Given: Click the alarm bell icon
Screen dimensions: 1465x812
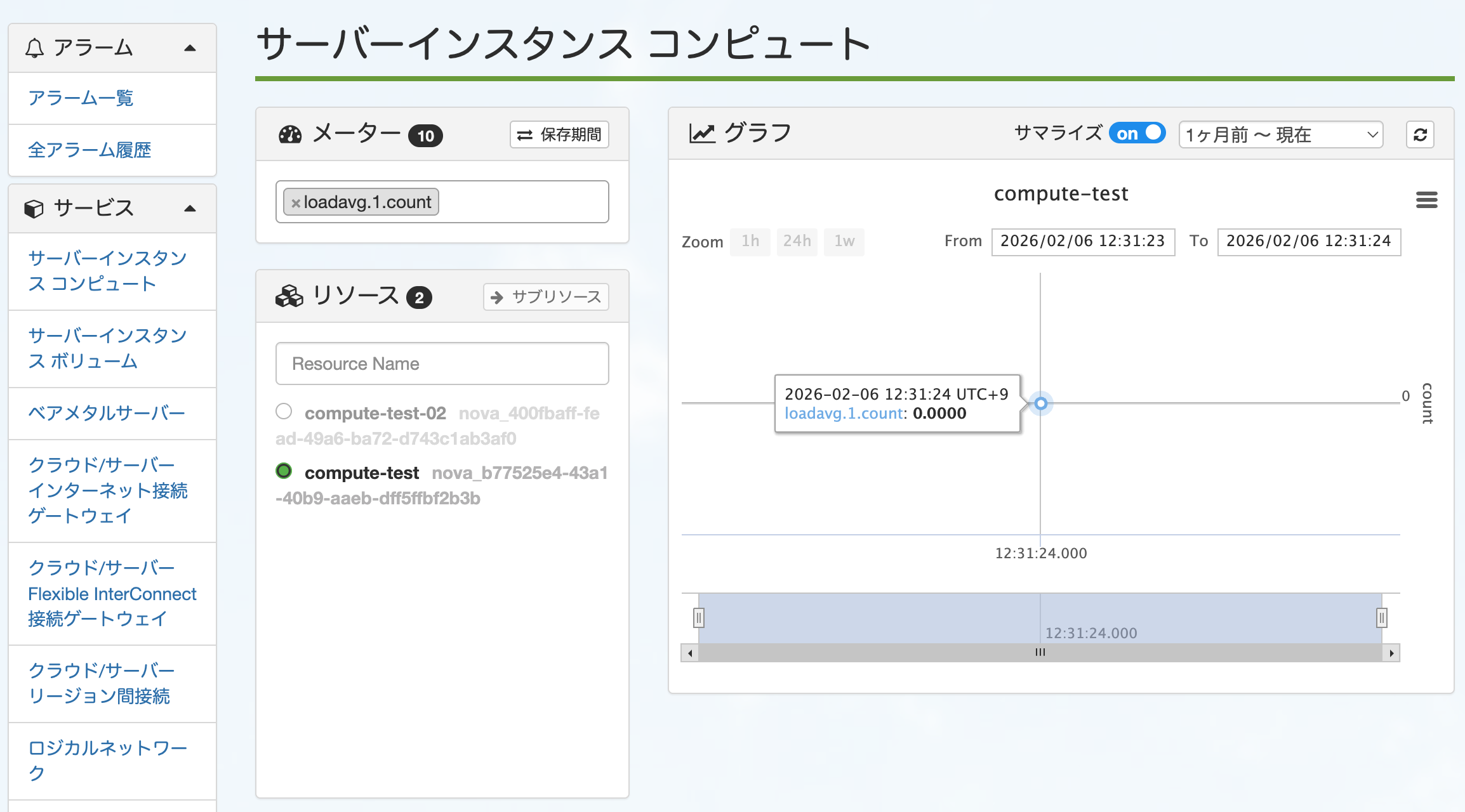Looking at the screenshot, I should click(x=34, y=48).
